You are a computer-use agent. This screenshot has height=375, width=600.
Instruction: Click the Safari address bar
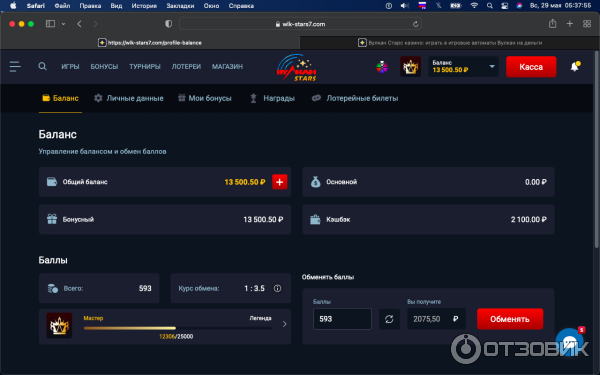coord(300,24)
